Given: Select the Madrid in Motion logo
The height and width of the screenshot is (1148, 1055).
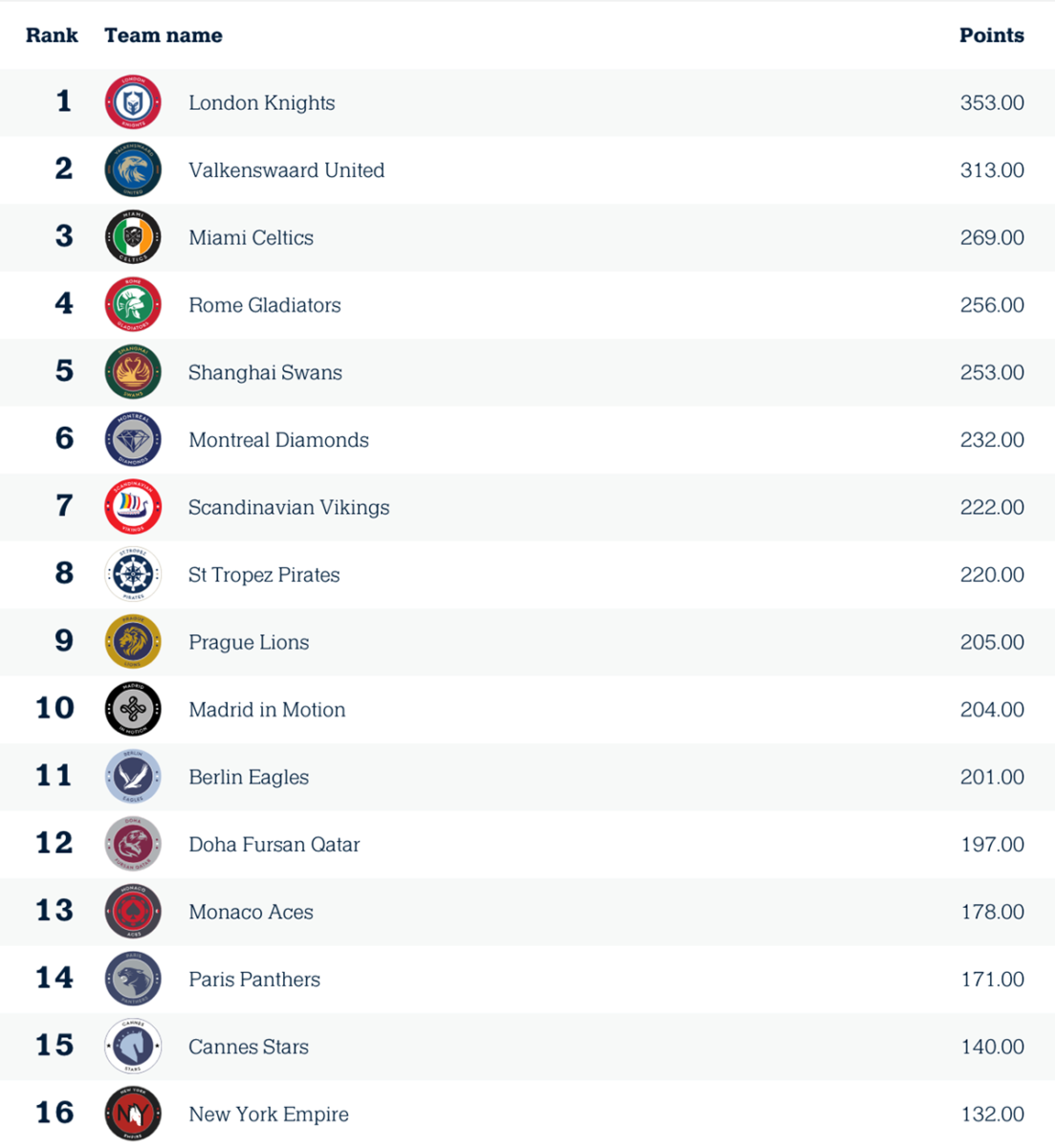Looking at the screenshot, I should 133,710.
